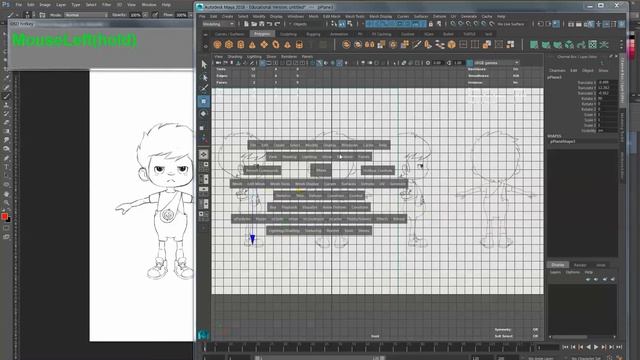Click Photoshop red foreground color swatch

click(x=4, y=216)
